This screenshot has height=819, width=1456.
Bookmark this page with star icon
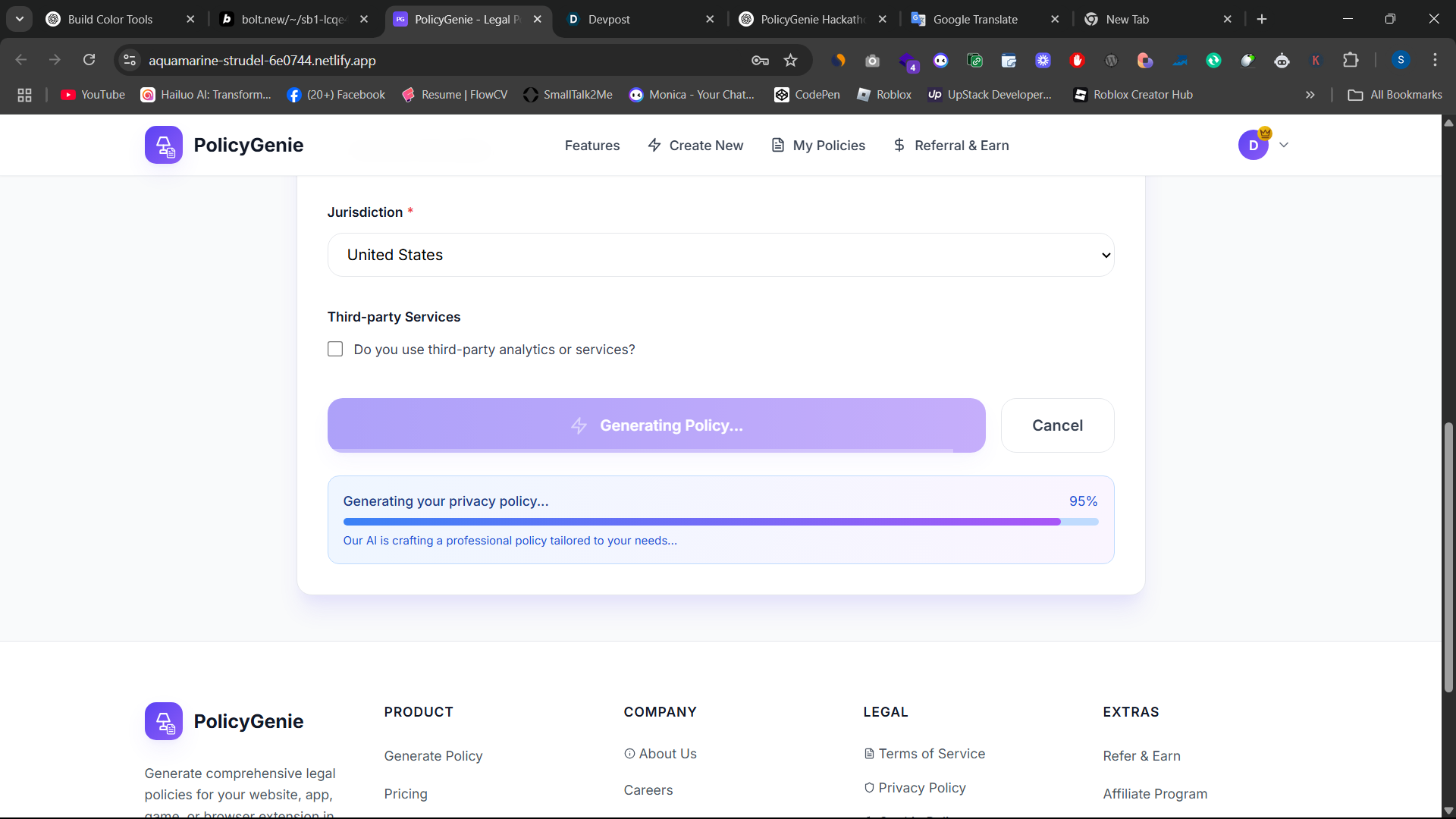[x=790, y=61]
